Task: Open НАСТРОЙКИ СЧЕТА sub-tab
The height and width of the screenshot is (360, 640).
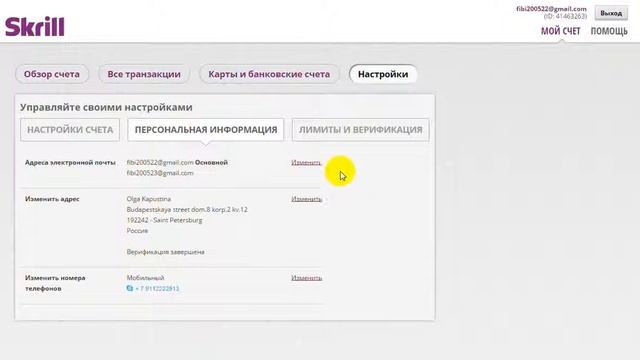Action: [70, 130]
